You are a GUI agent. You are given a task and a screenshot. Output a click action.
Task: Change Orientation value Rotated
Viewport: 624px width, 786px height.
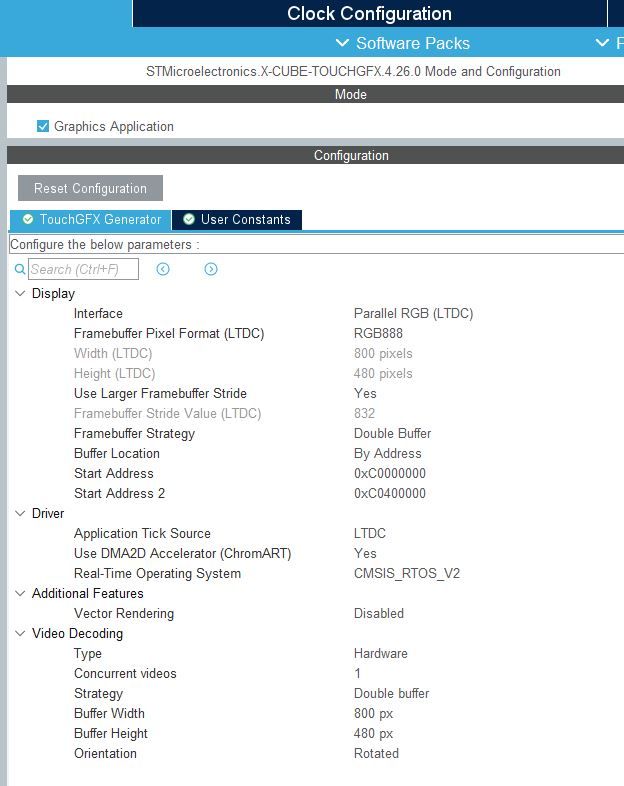(376, 753)
